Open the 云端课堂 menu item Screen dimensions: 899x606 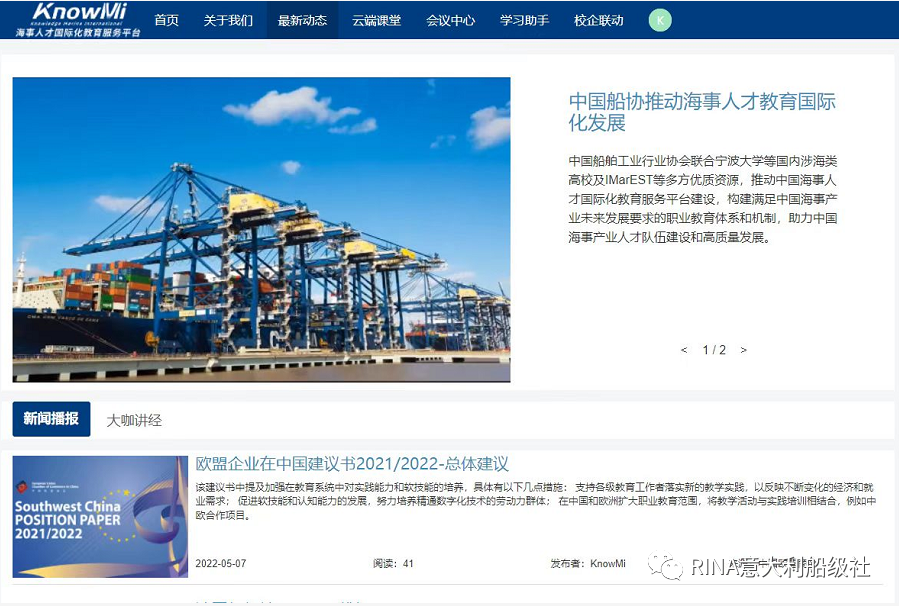click(376, 20)
